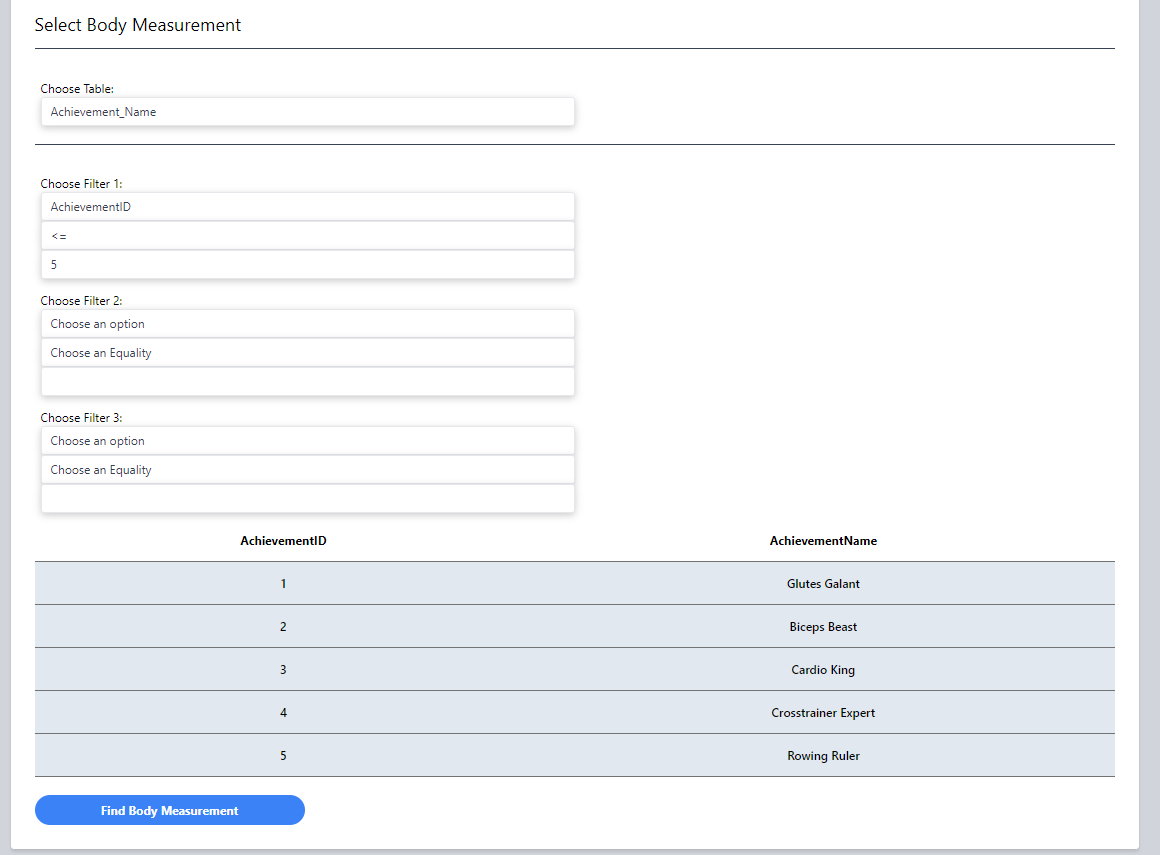Image resolution: width=1160 pixels, height=855 pixels.
Task: Click the empty value field under Filter 3
Action: coord(307,498)
